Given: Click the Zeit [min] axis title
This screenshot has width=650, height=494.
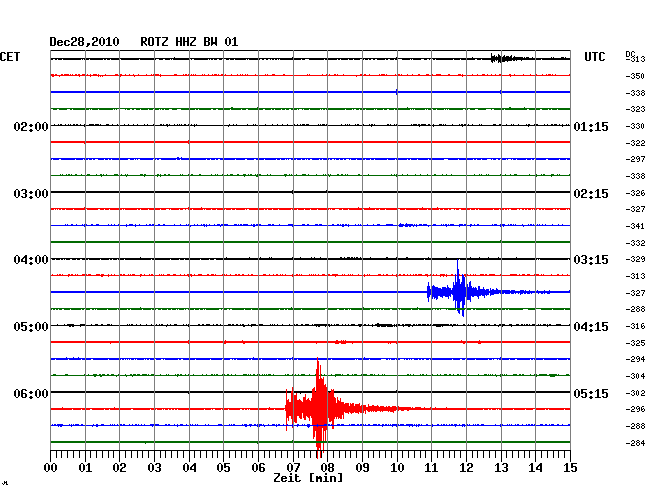Looking at the screenshot, I should (308, 478).
